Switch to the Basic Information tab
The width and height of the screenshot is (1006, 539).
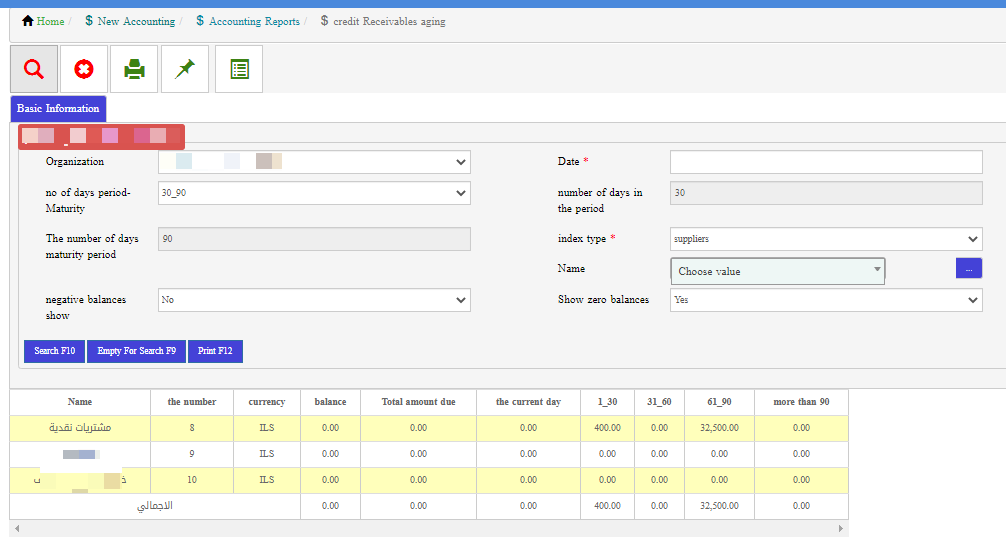58,108
